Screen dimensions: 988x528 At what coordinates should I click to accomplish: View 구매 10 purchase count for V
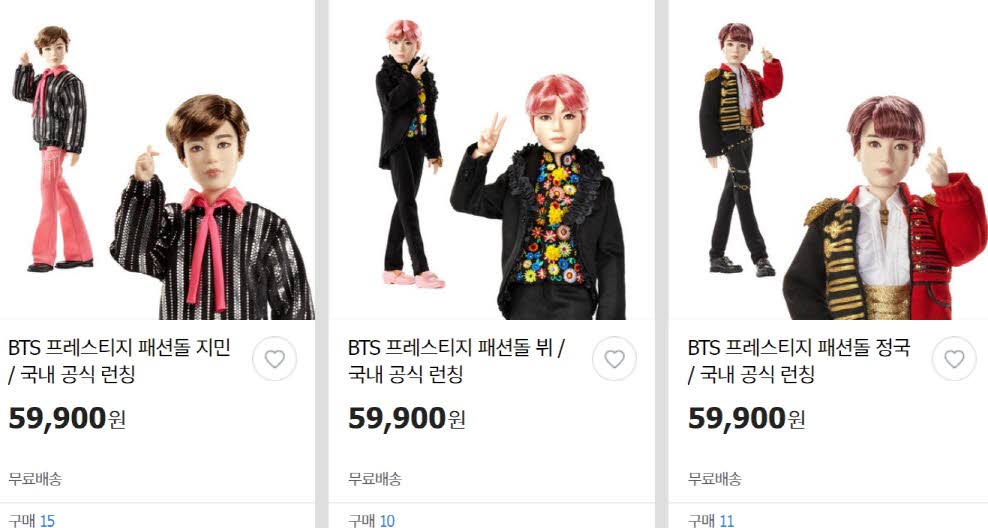[372, 520]
